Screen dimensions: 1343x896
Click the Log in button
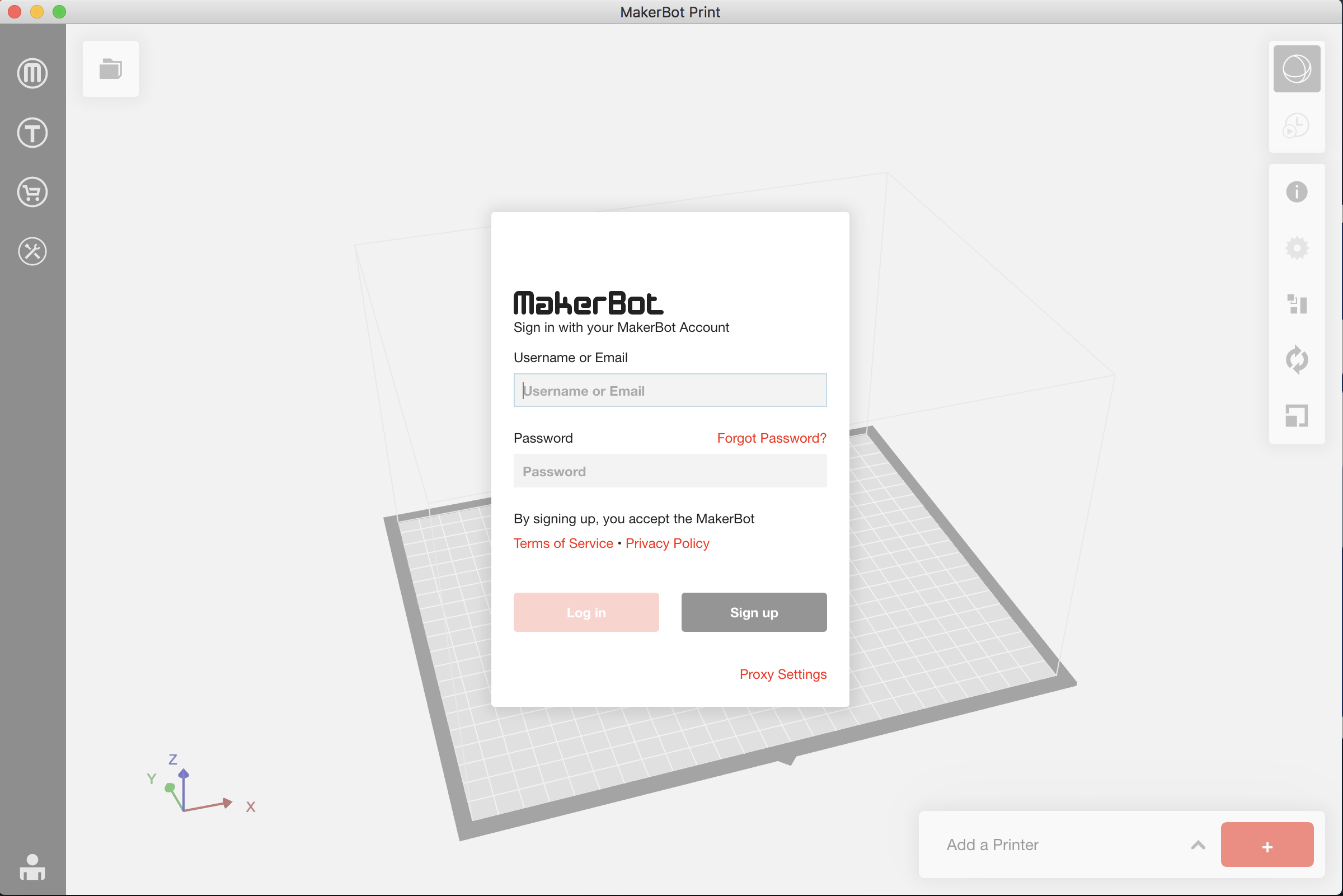pos(585,612)
